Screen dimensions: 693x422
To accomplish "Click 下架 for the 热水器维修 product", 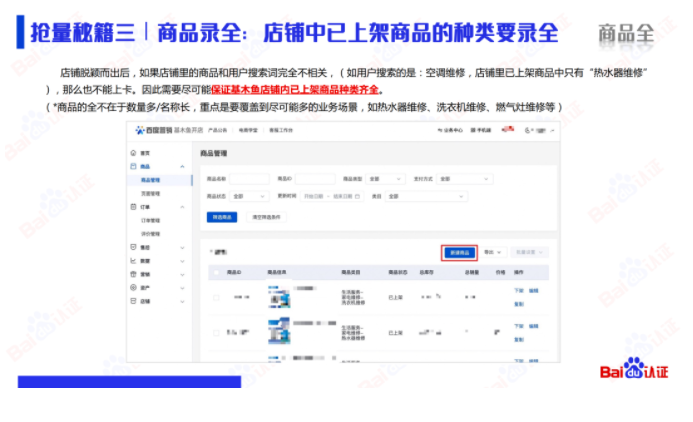I will tap(519, 326).
